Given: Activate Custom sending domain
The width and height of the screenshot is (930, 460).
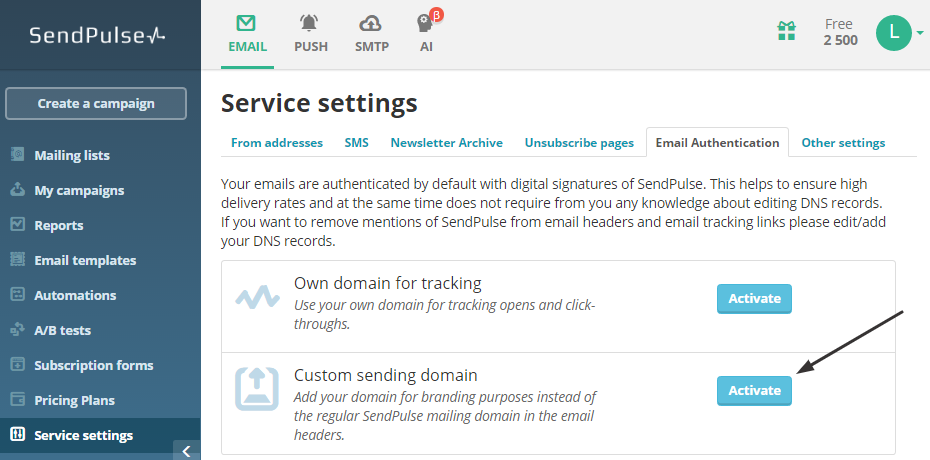Looking at the screenshot, I should 754,391.
